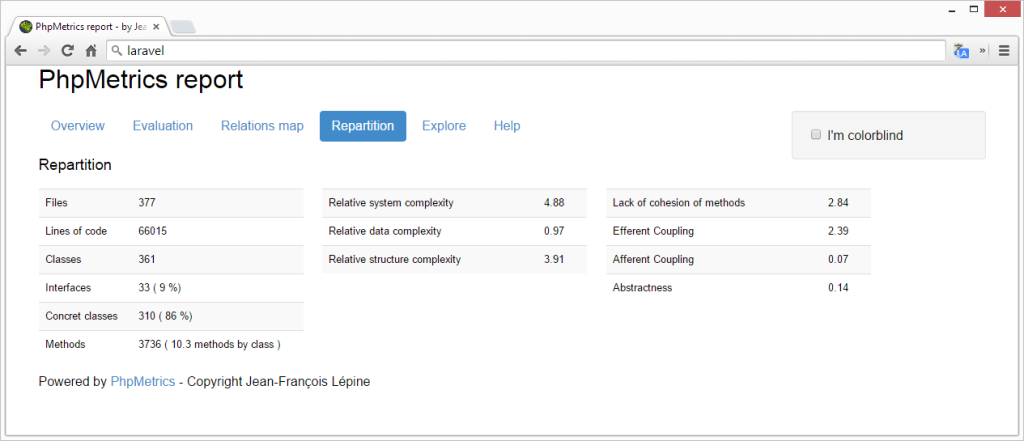Viewport: 1024px width, 441px height.
Task: Click the browser back arrow
Action: click(x=20, y=51)
